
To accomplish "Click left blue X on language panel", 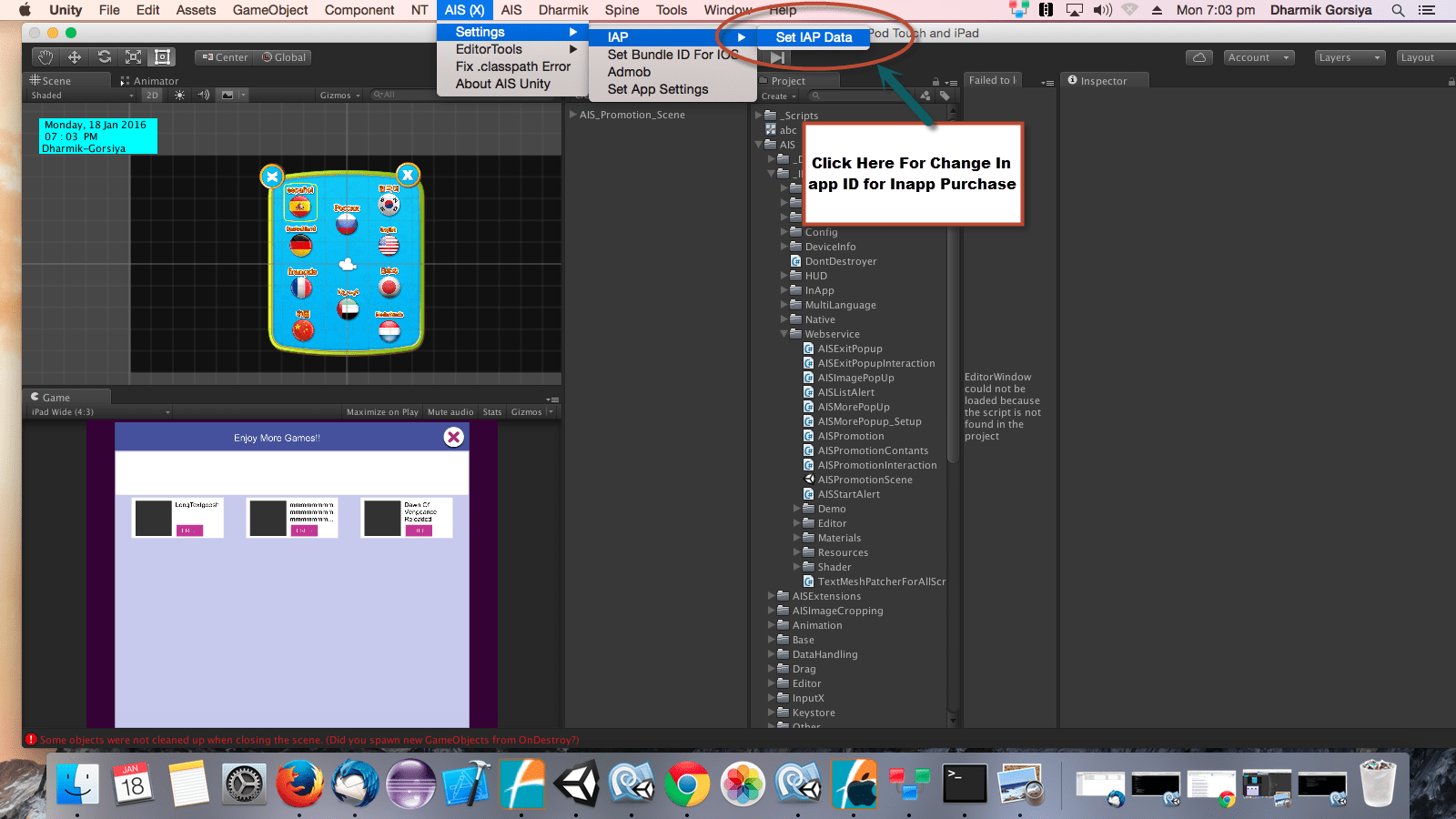I will pos(272,177).
